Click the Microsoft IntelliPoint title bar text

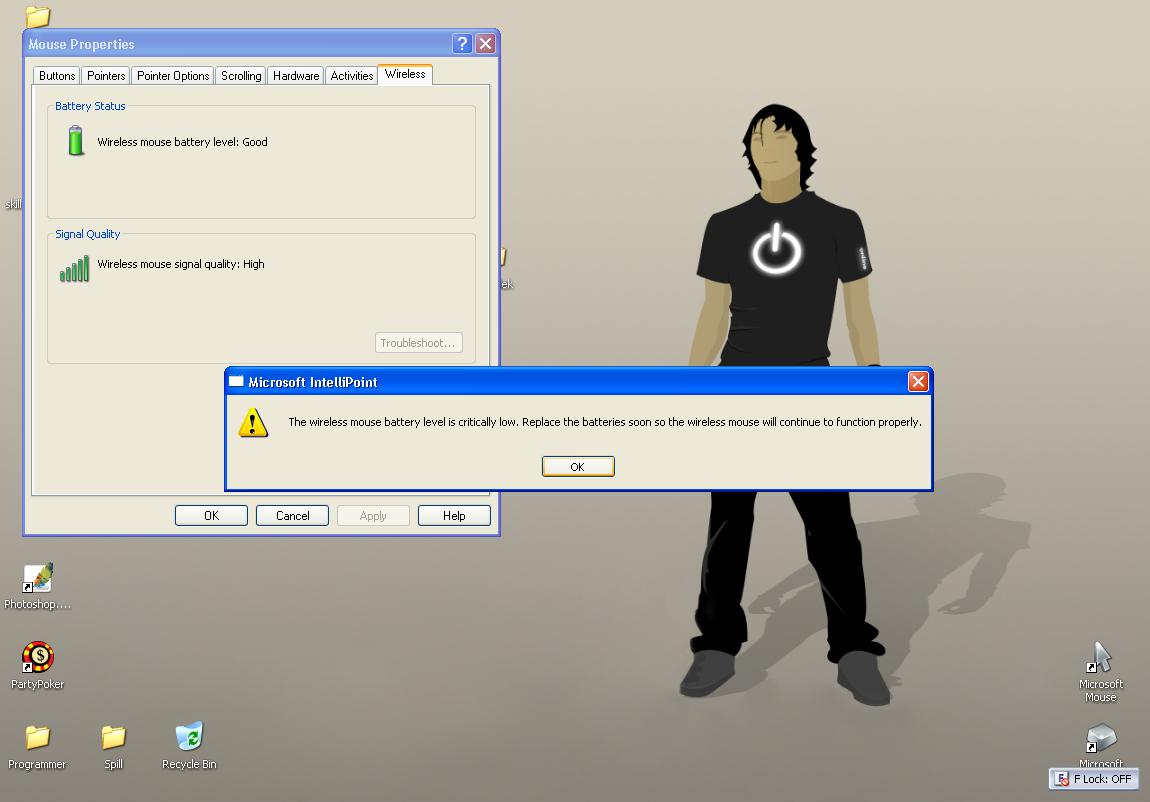coord(312,382)
